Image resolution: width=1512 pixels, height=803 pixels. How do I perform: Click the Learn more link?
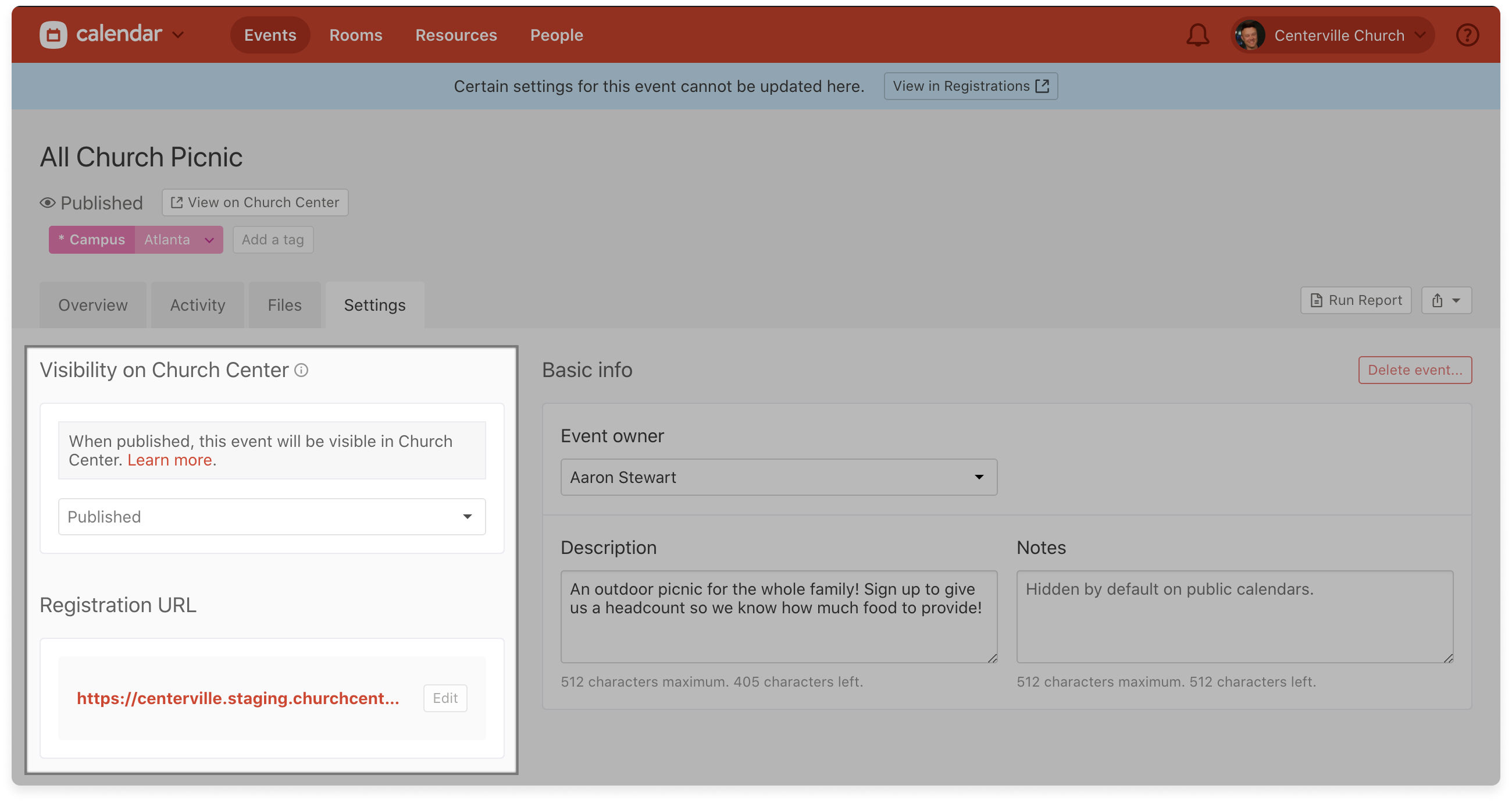point(170,460)
